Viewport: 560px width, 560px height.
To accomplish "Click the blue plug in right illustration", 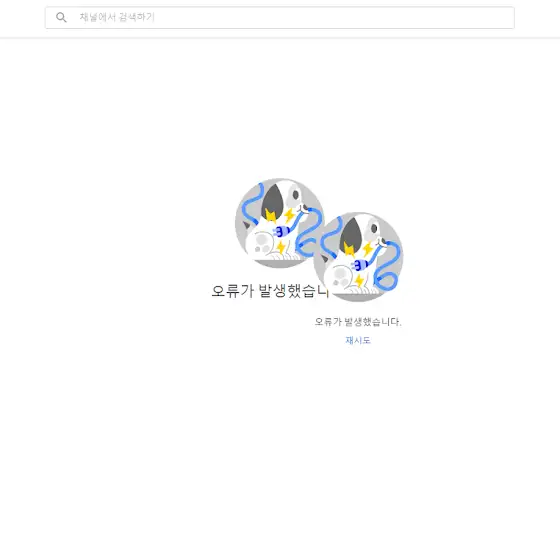I will click(x=360, y=265).
